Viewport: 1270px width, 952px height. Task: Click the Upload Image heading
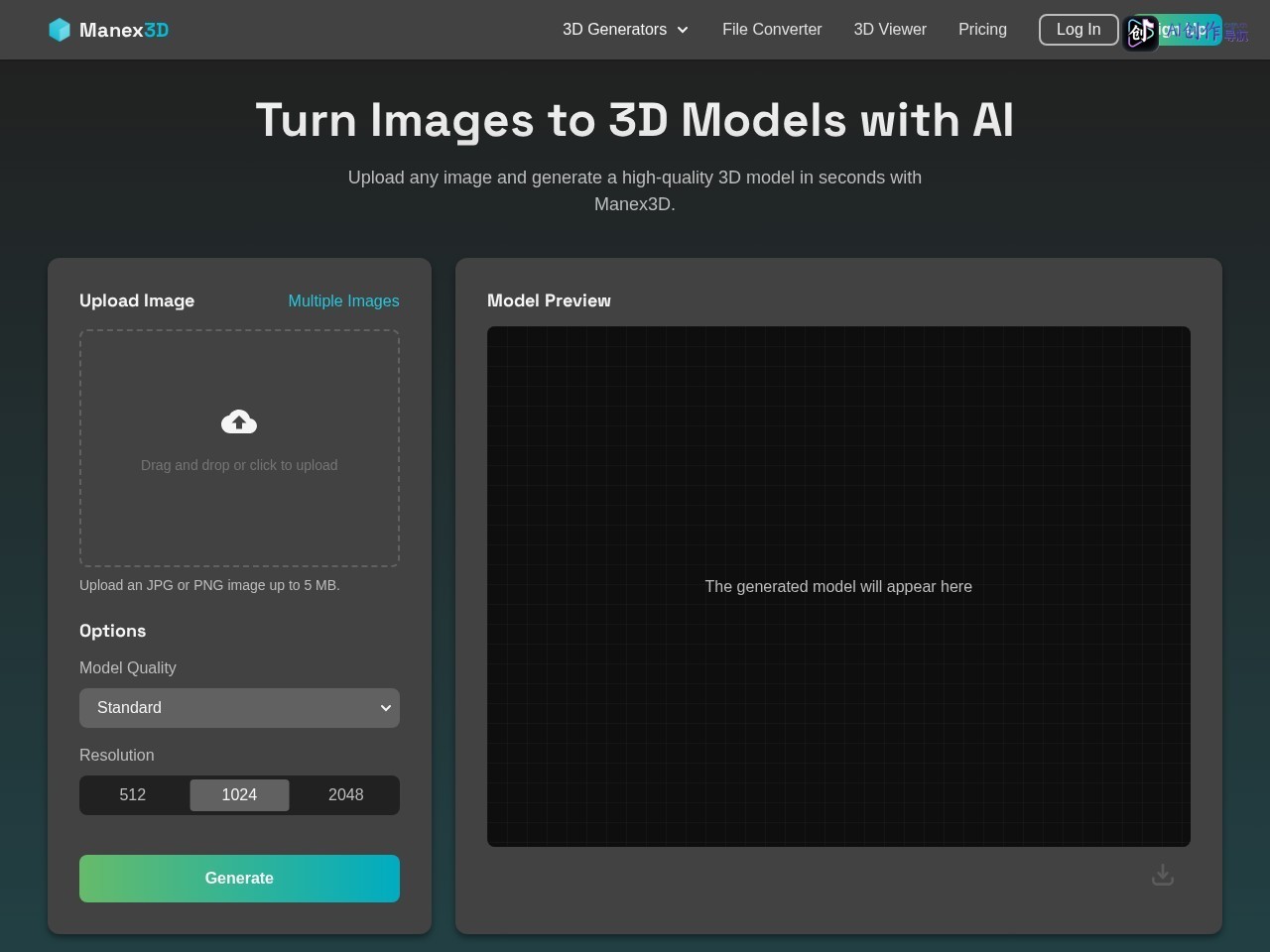point(137,300)
